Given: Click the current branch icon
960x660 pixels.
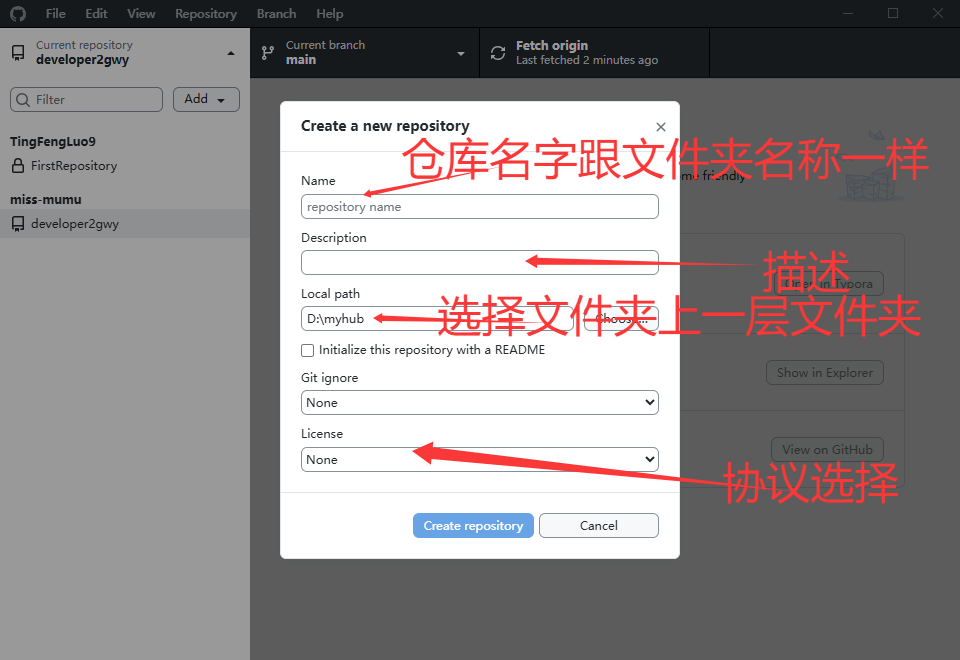Looking at the screenshot, I should 267,53.
